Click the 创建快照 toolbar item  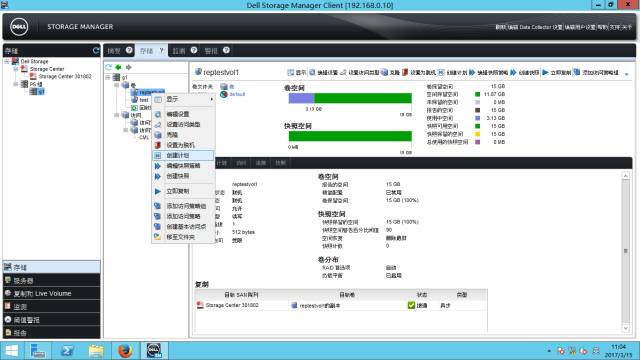[525, 72]
